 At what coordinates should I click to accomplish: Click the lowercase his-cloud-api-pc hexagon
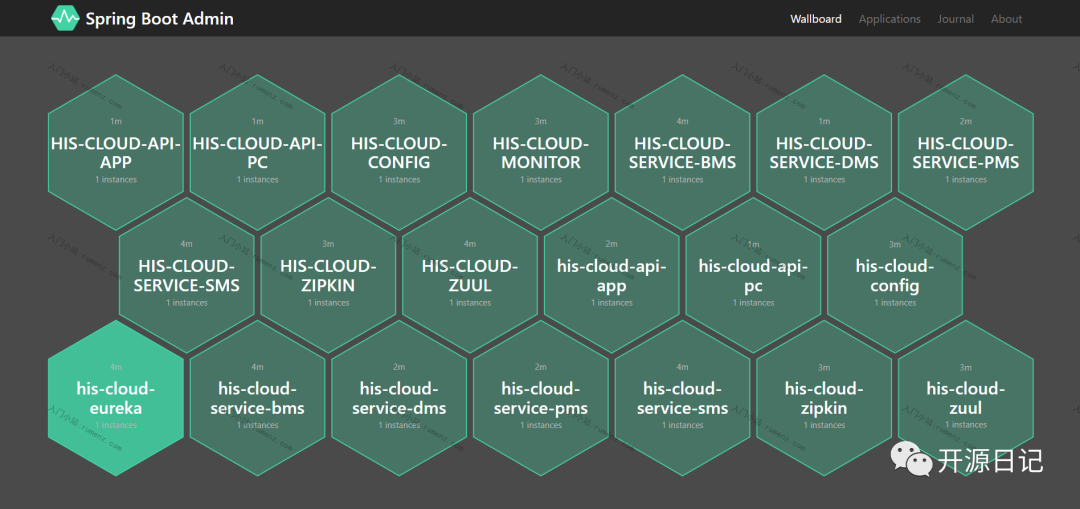pyautogui.click(x=754, y=276)
